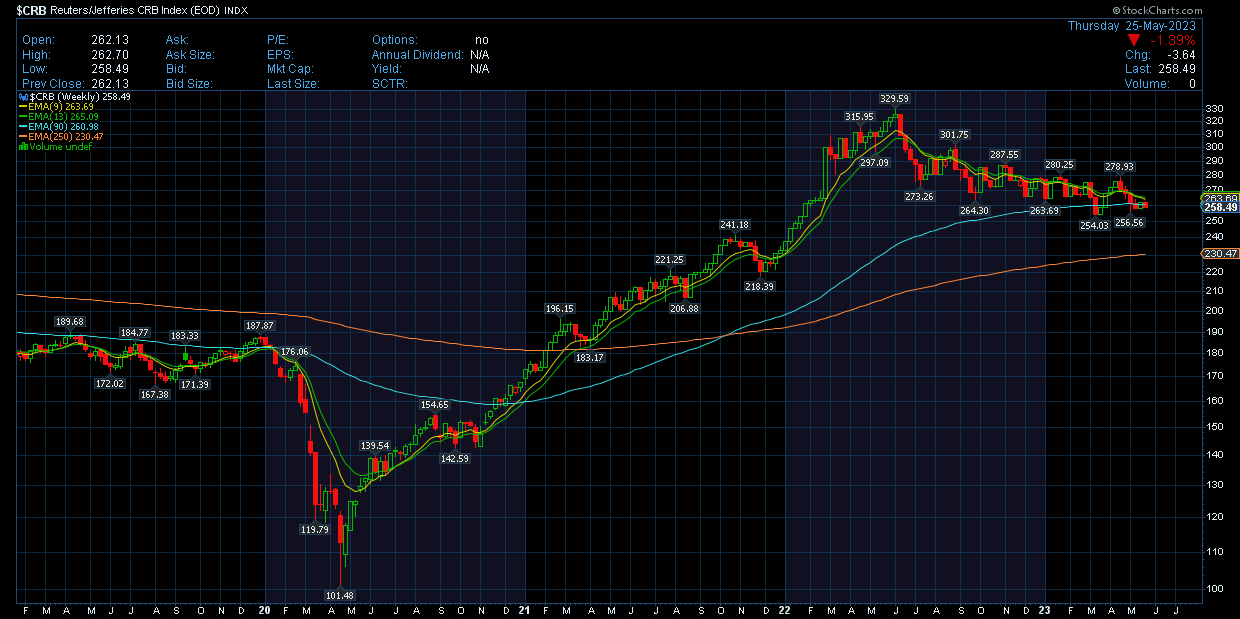Click the 'Volume:' label in top-right box
The image size is (1240, 619).
point(1146,83)
